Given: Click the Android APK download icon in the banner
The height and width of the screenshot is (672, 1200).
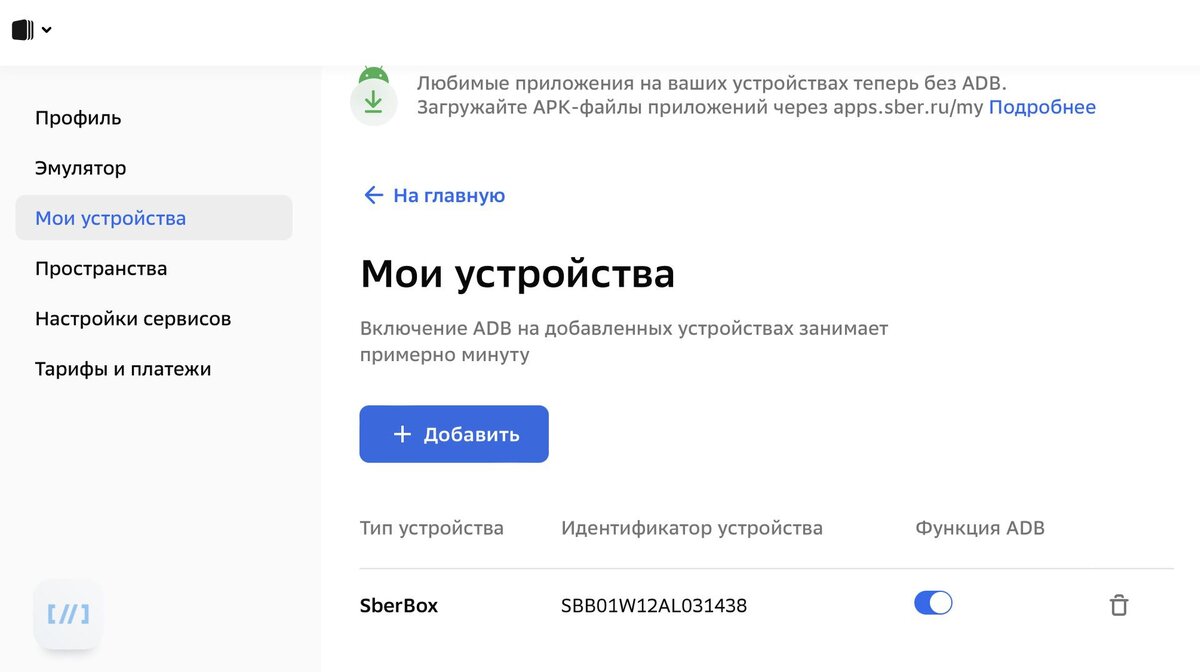Looking at the screenshot, I should (373, 99).
